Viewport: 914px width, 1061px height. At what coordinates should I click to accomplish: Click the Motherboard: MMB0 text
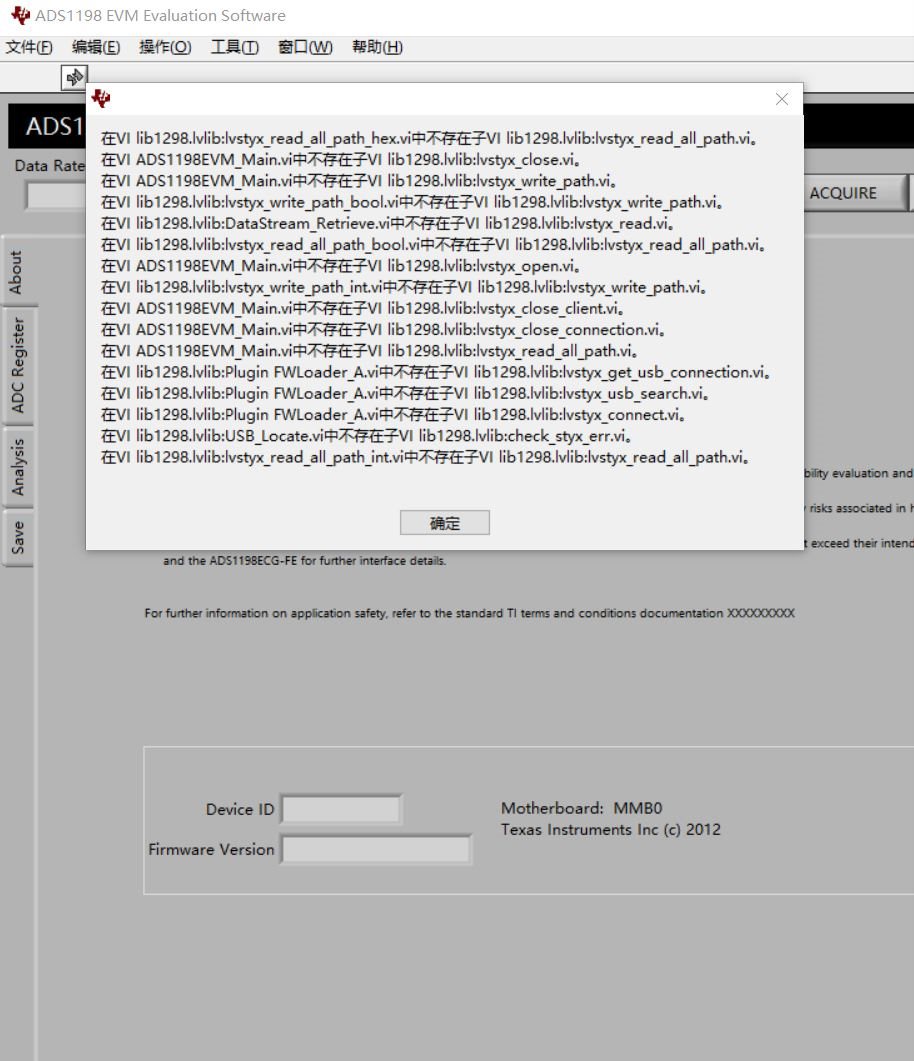click(x=582, y=808)
